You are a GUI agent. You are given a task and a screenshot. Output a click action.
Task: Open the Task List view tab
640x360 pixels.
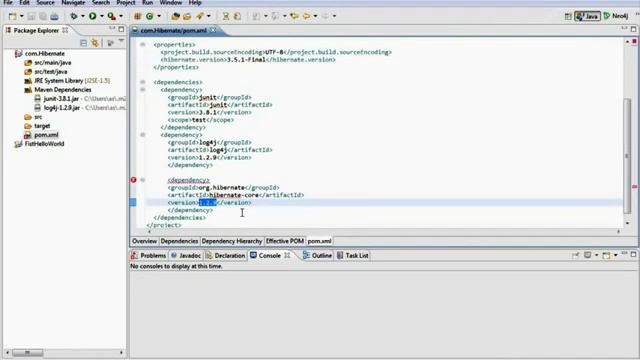click(353, 256)
